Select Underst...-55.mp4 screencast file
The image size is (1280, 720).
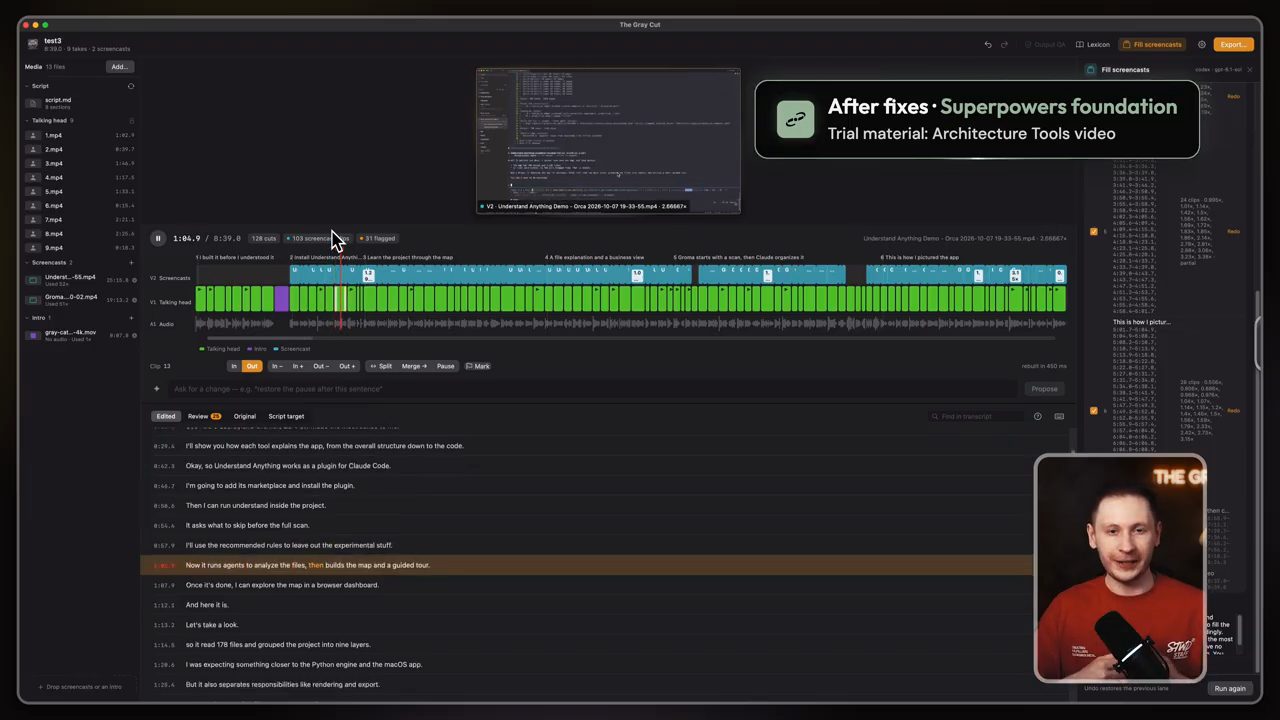pyautogui.click(x=80, y=279)
